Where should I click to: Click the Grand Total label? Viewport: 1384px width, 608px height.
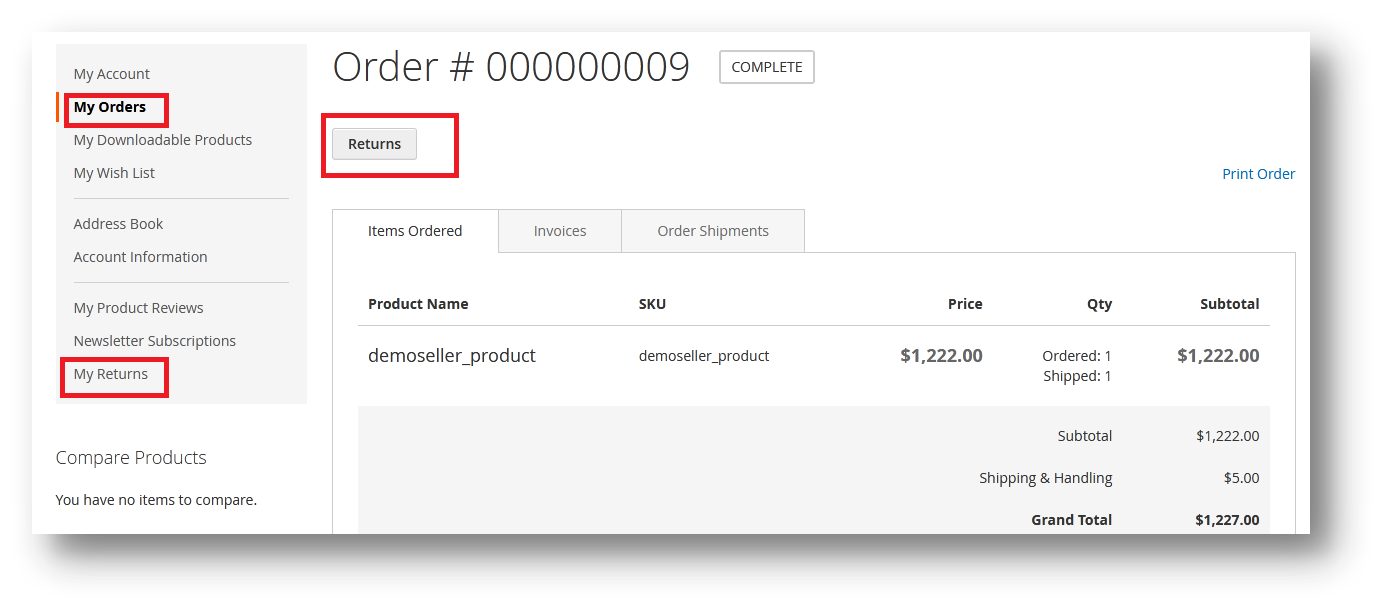pyautogui.click(x=1071, y=520)
